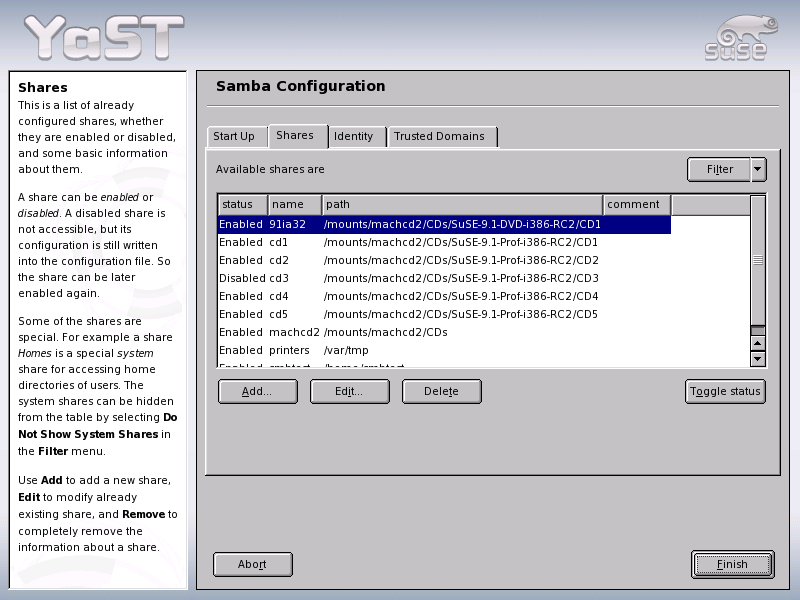
Task: Sort table by name column header
Action: point(294,205)
